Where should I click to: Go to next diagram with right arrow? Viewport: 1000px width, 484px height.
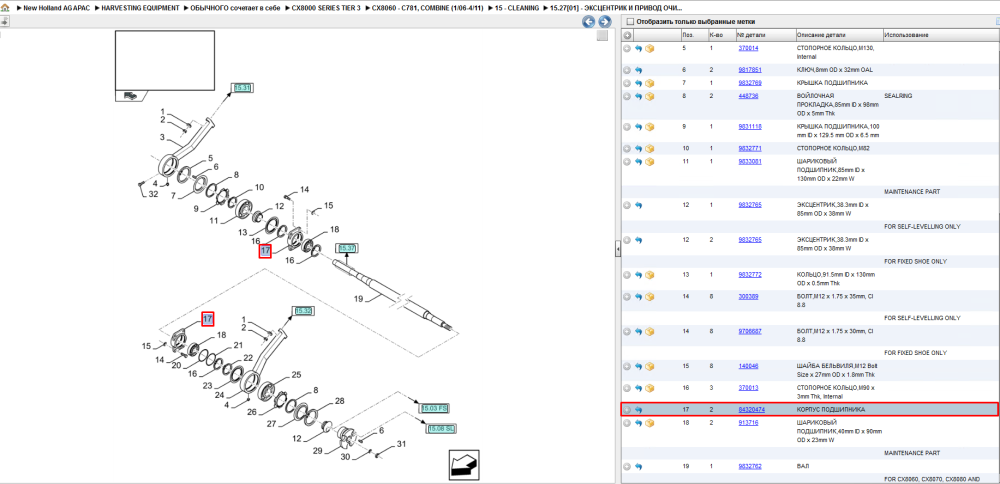point(603,22)
